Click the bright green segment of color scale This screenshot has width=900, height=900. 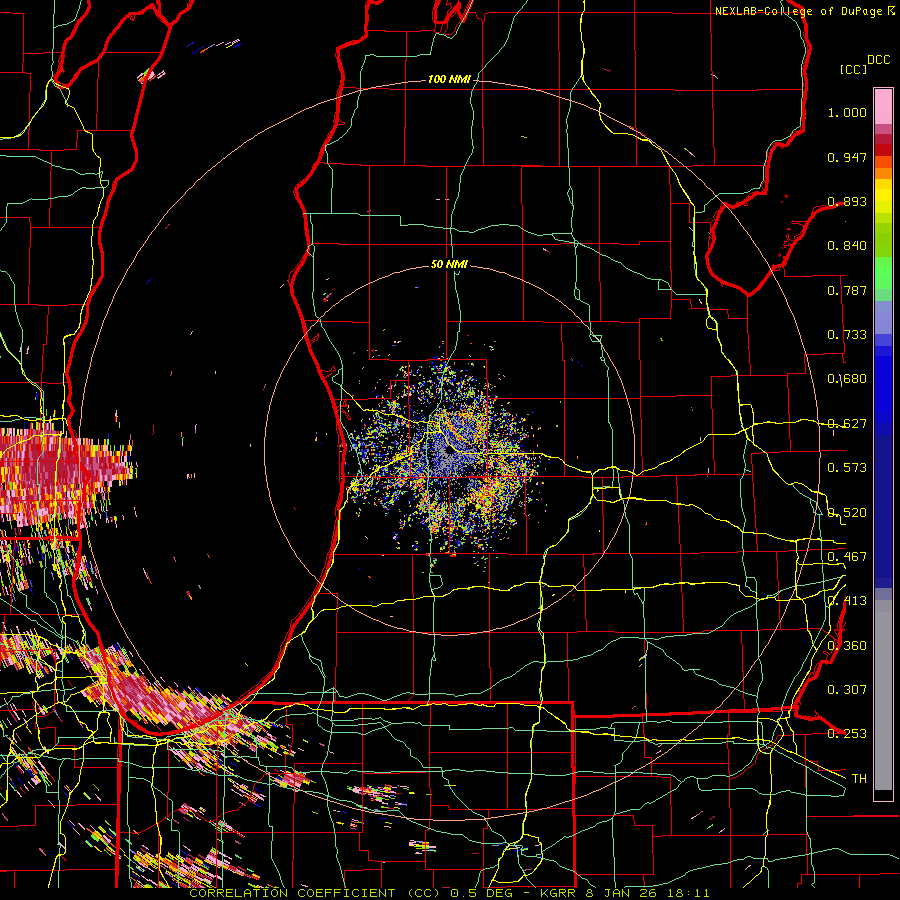click(x=883, y=273)
